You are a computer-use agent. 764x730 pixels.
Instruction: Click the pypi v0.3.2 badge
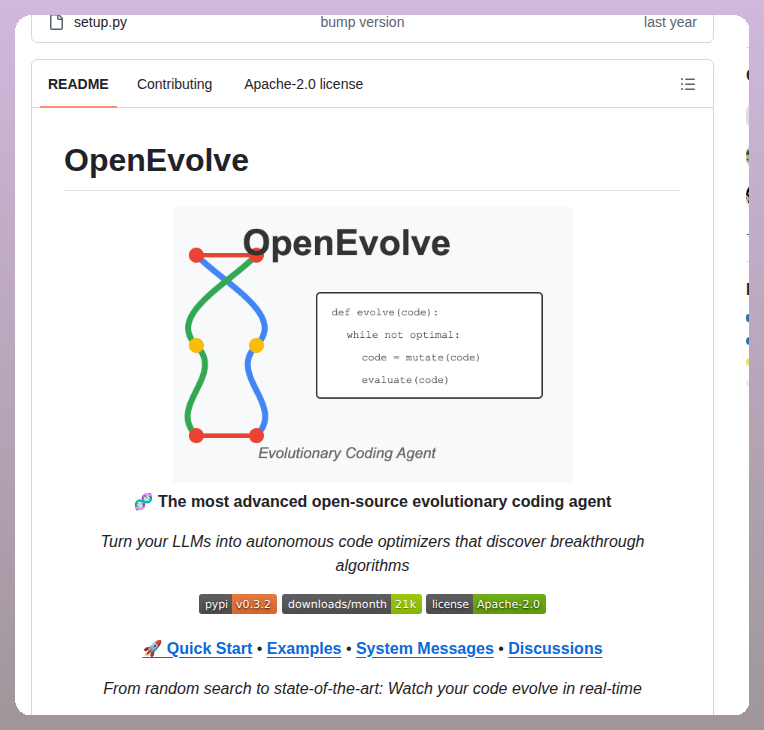click(x=238, y=604)
